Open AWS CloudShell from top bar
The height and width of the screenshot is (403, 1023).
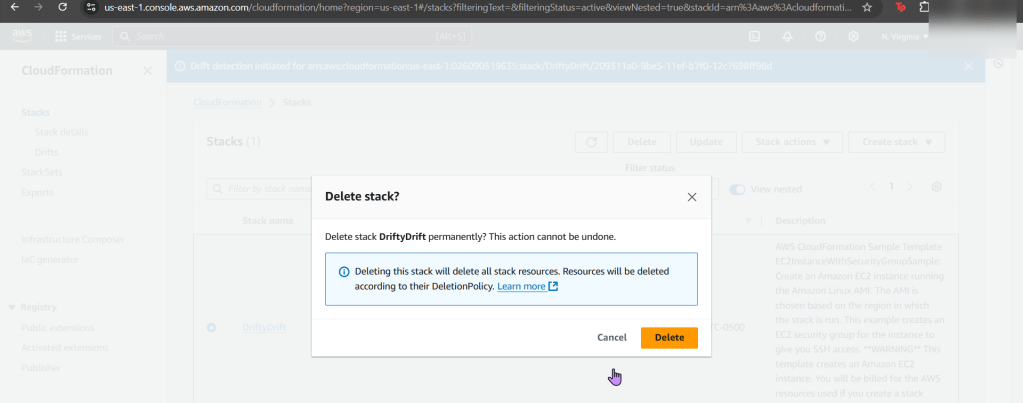point(754,36)
